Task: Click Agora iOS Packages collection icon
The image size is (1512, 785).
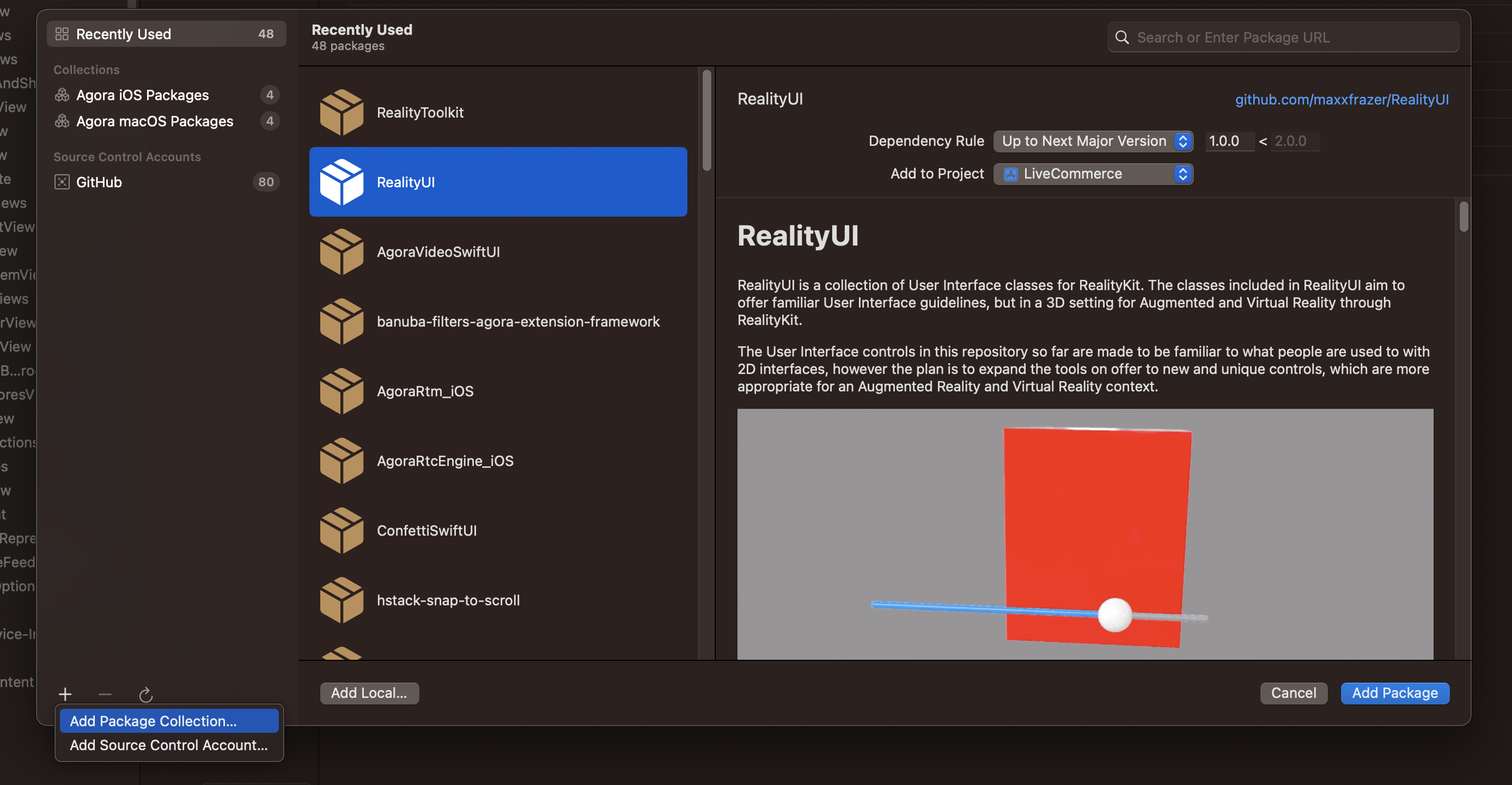Action: tap(63, 94)
